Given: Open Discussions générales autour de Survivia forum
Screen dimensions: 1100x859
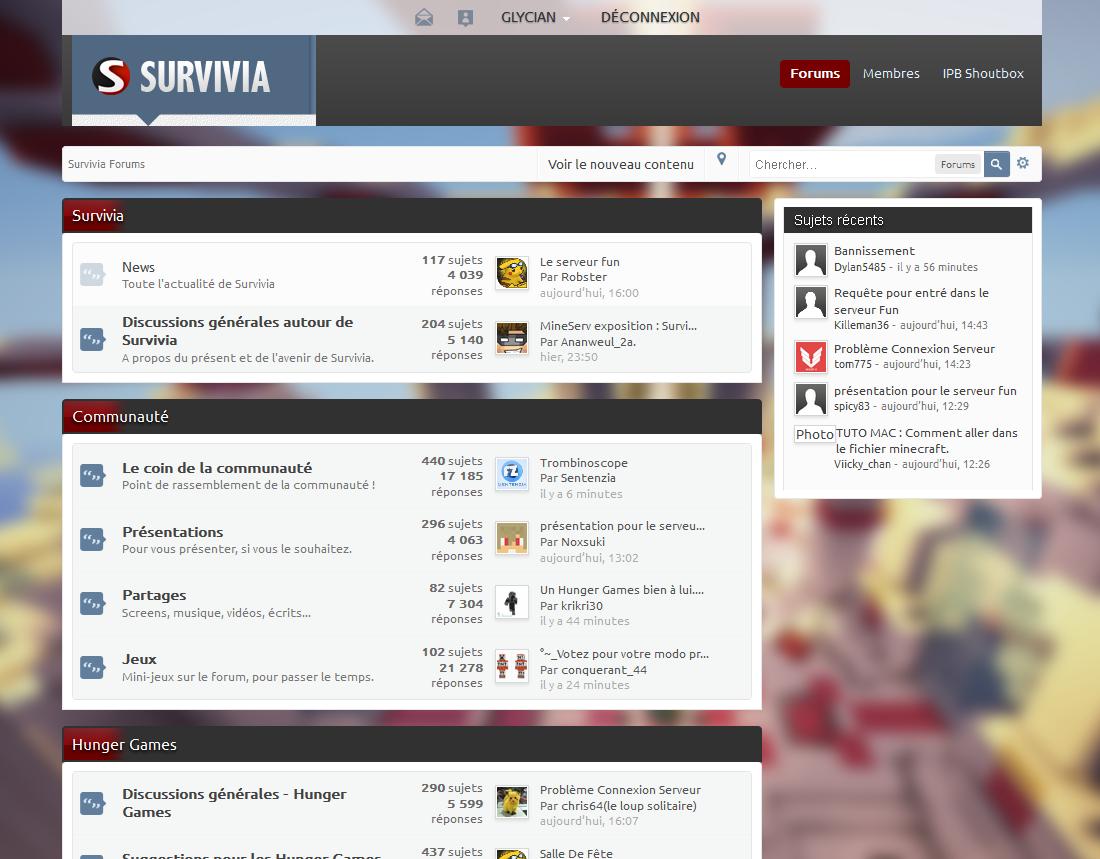Looking at the screenshot, I should [237, 331].
